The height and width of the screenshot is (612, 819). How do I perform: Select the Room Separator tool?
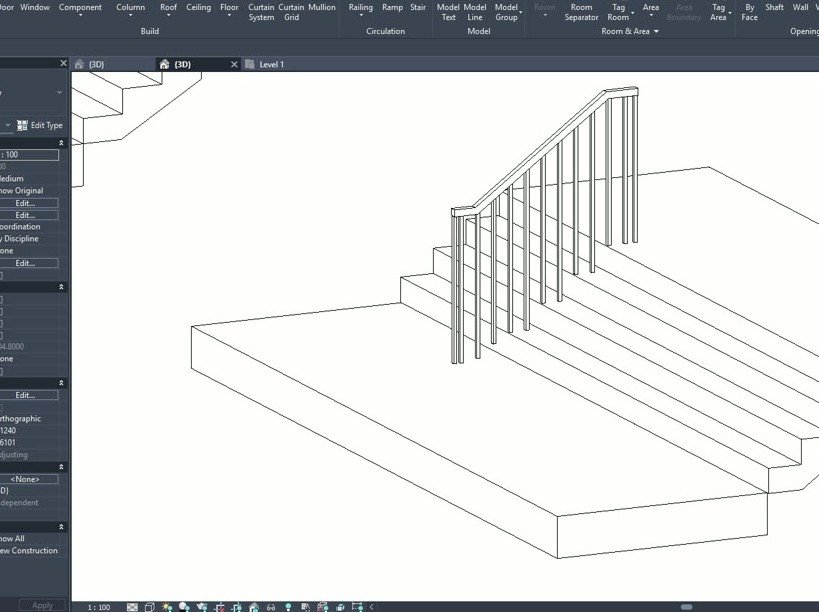point(581,12)
